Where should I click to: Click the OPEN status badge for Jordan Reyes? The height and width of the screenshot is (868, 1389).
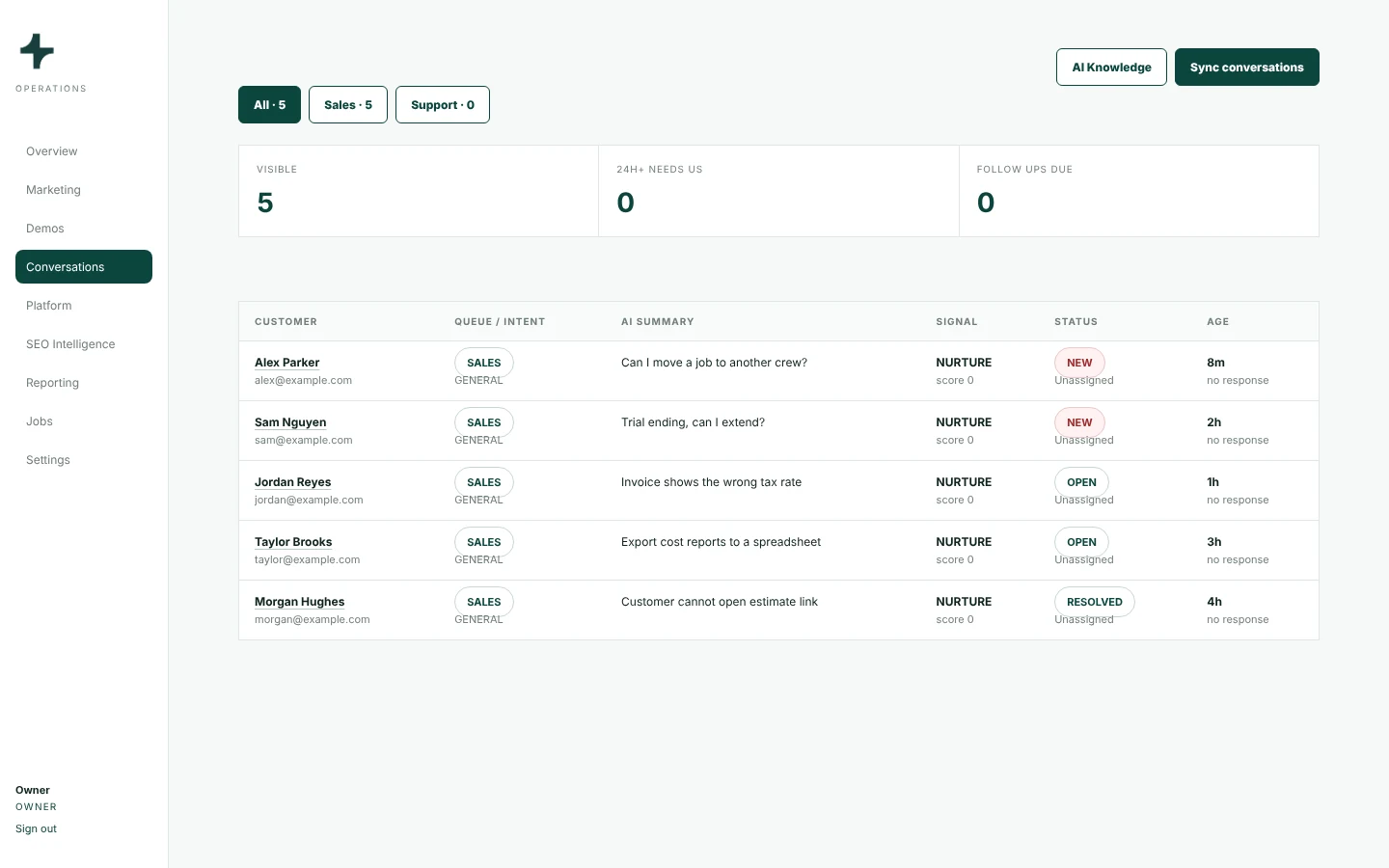1081,482
